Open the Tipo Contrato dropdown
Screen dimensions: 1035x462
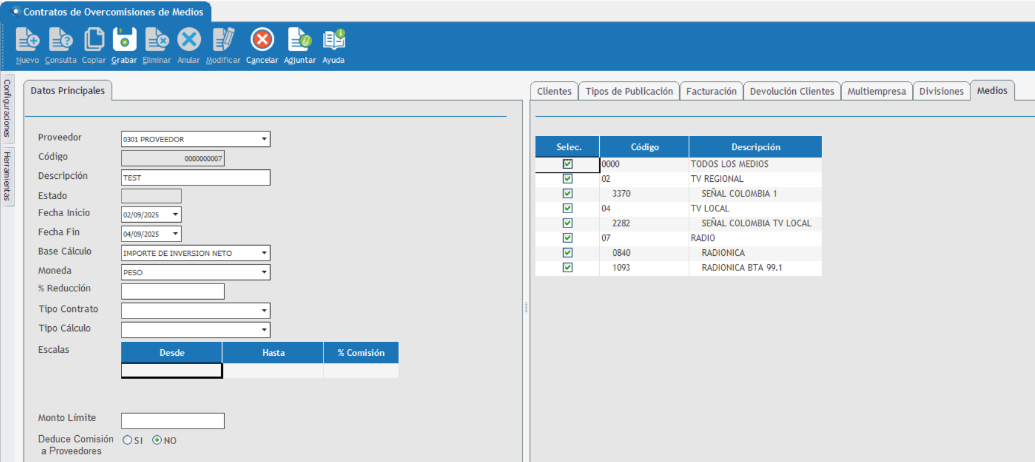click(x=264, y=311)
